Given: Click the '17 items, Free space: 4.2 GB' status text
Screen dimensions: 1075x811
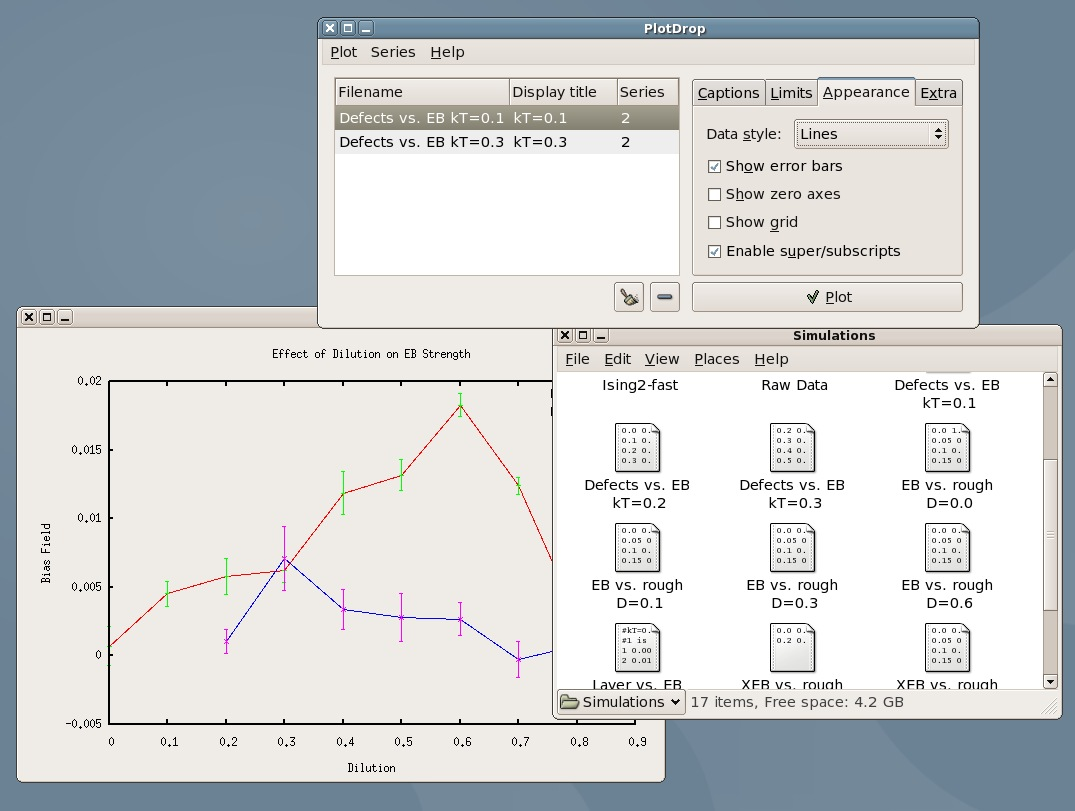Looking at the screenshot, I should point(797,702).
